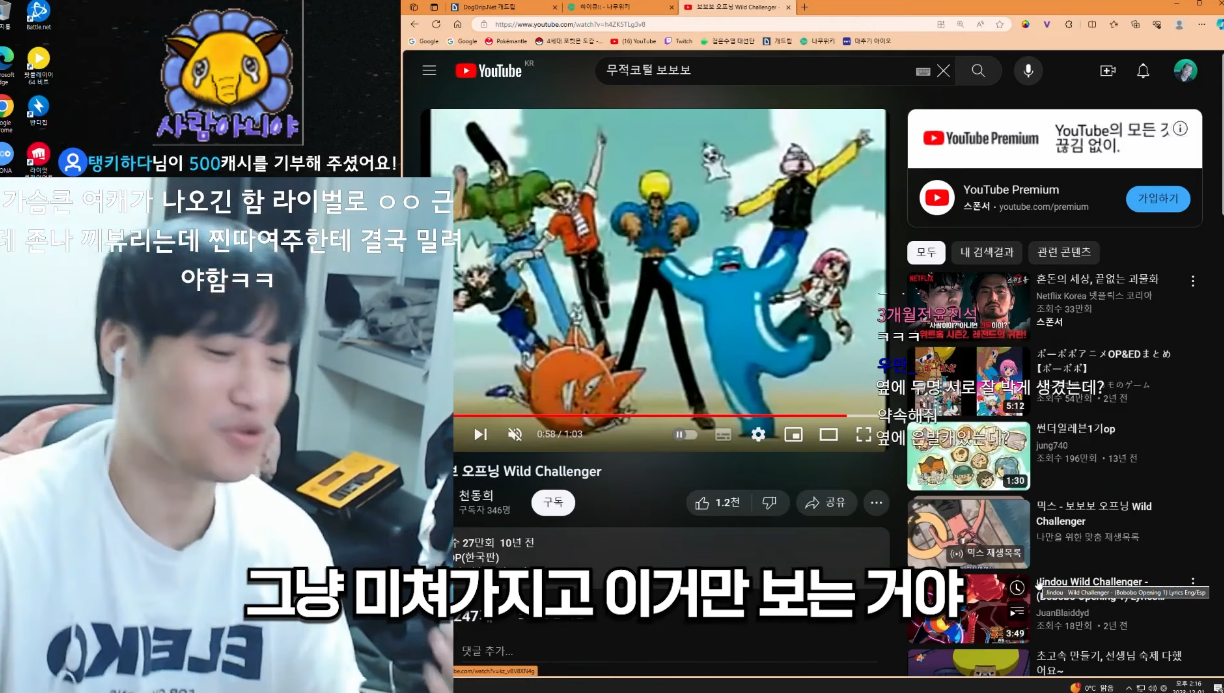Open the 초고속 만들기 recommended video title
This screenshot has width=1224, height=693.
(1109, 663)
